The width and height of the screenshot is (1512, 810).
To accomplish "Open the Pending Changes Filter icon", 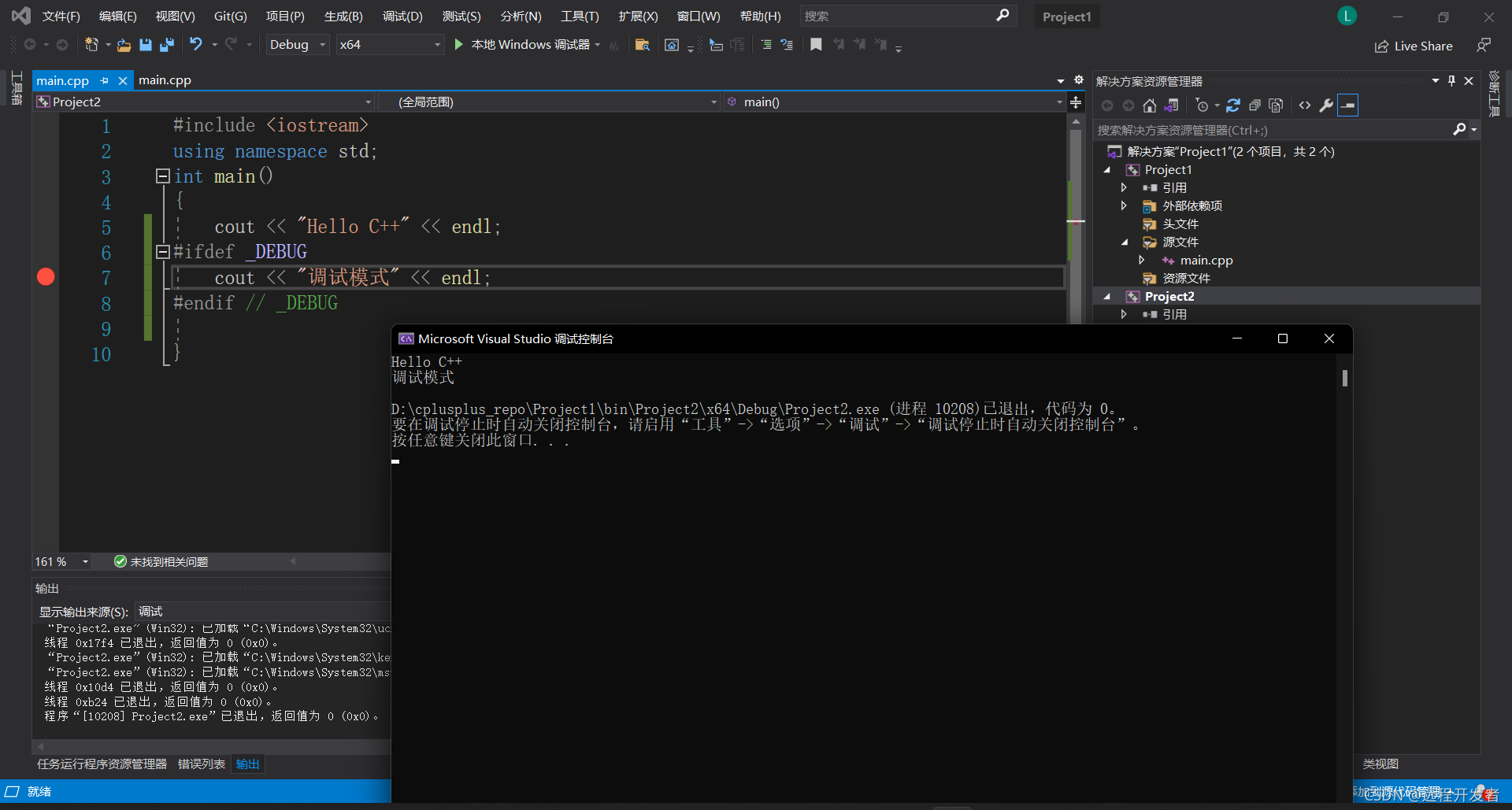I will coord(1202,105).
